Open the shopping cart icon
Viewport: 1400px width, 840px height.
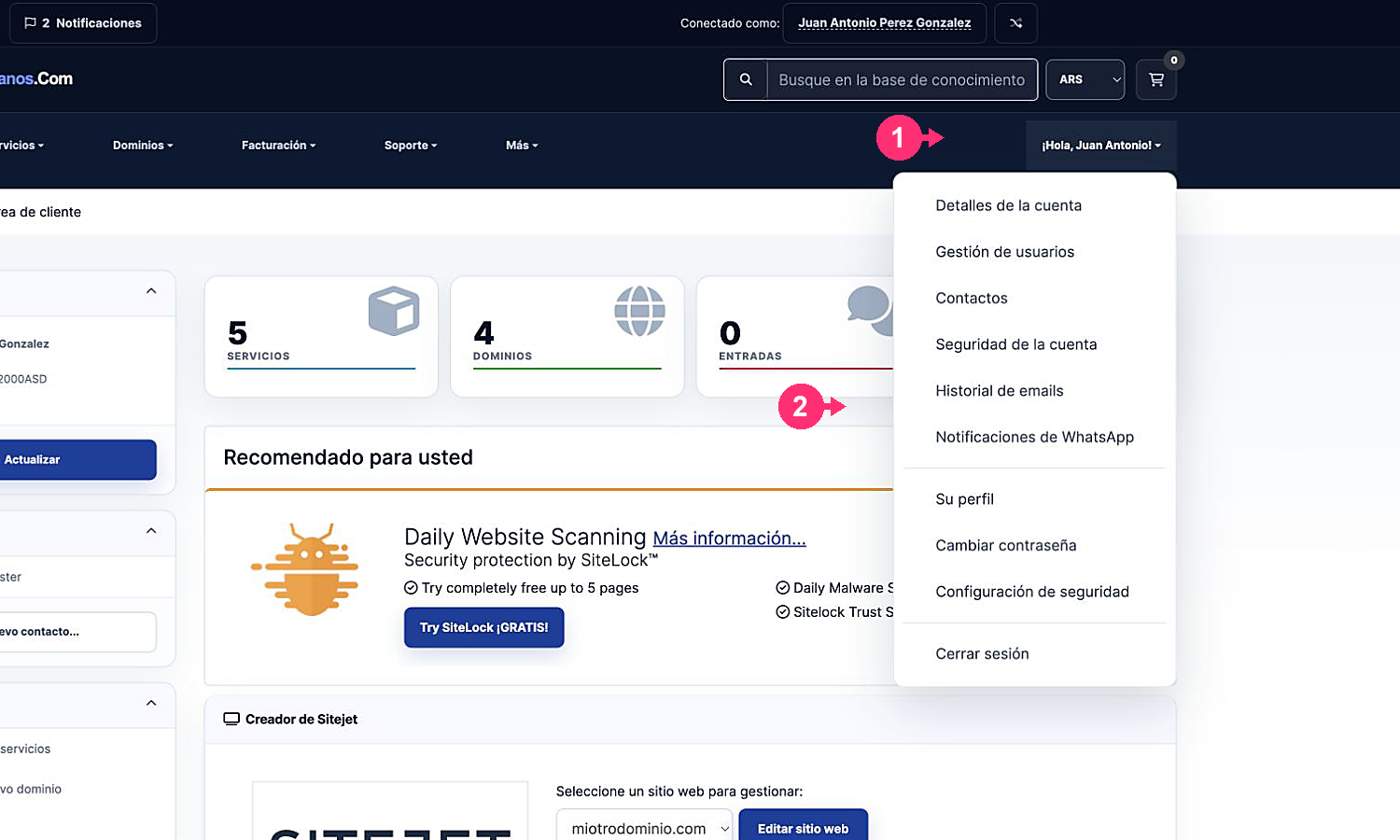(1156, 79)
